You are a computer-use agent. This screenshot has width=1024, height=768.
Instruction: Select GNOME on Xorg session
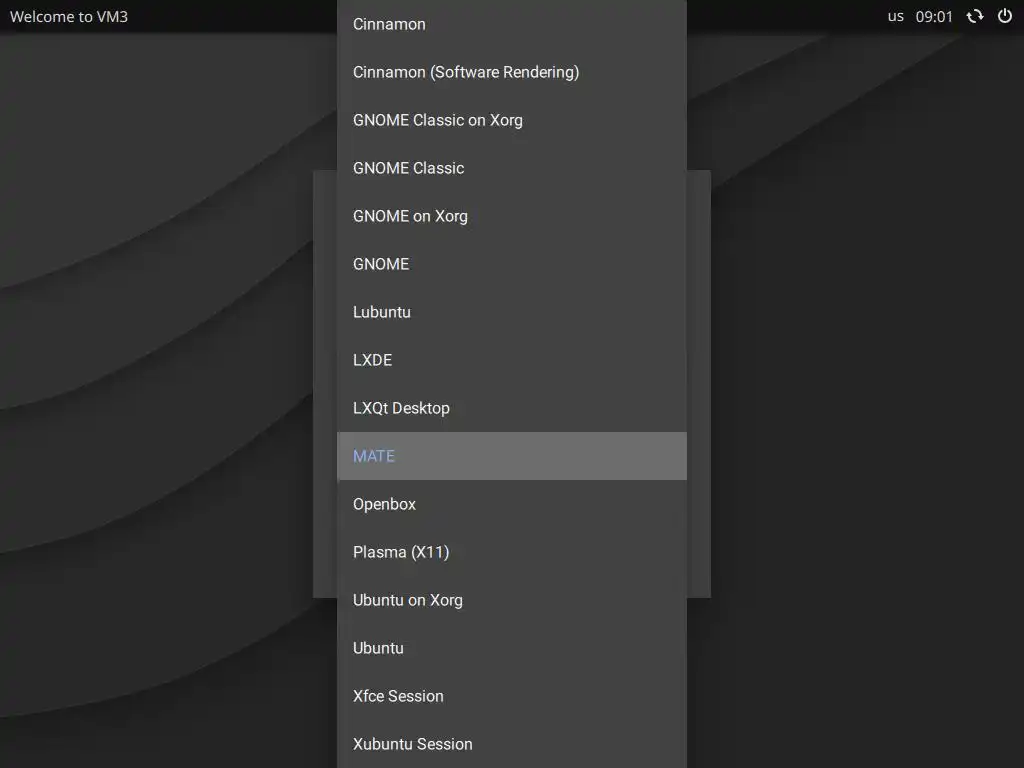click(x=511, y=216)
